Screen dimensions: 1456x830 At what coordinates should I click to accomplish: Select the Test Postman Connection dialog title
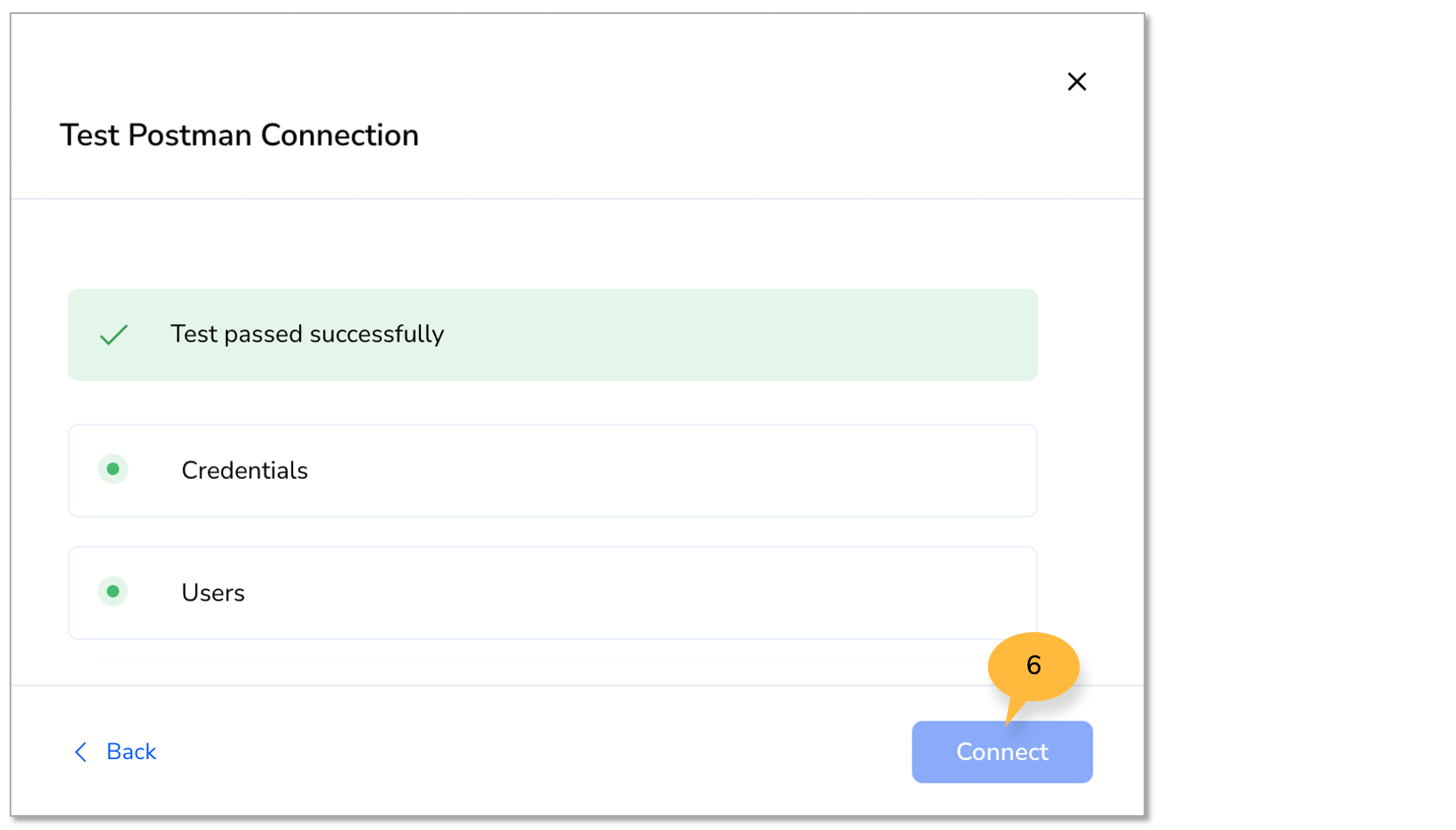pos(239,135)
